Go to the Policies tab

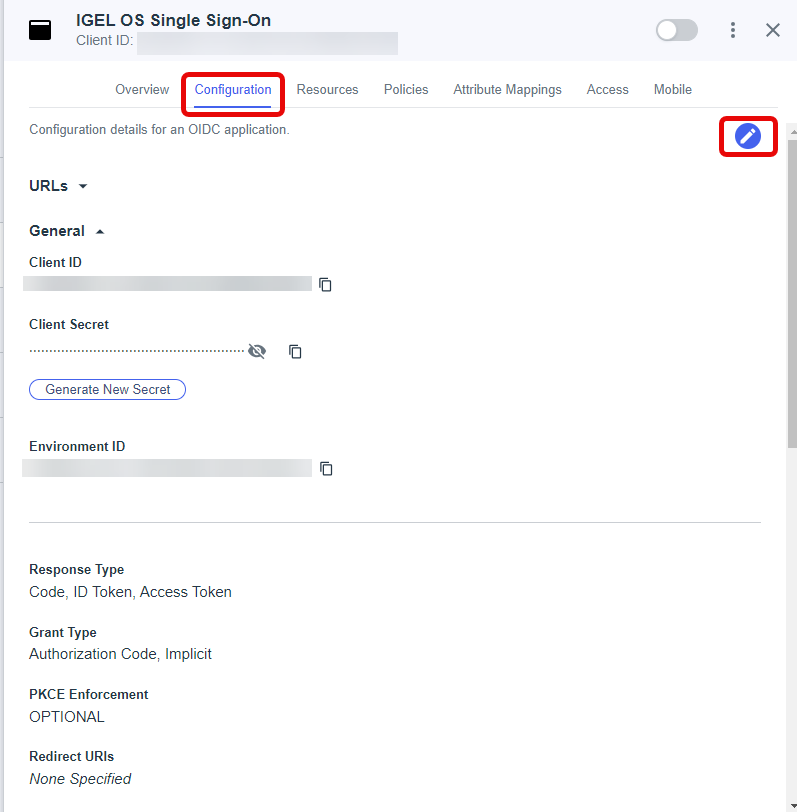(x=406, y=90)
